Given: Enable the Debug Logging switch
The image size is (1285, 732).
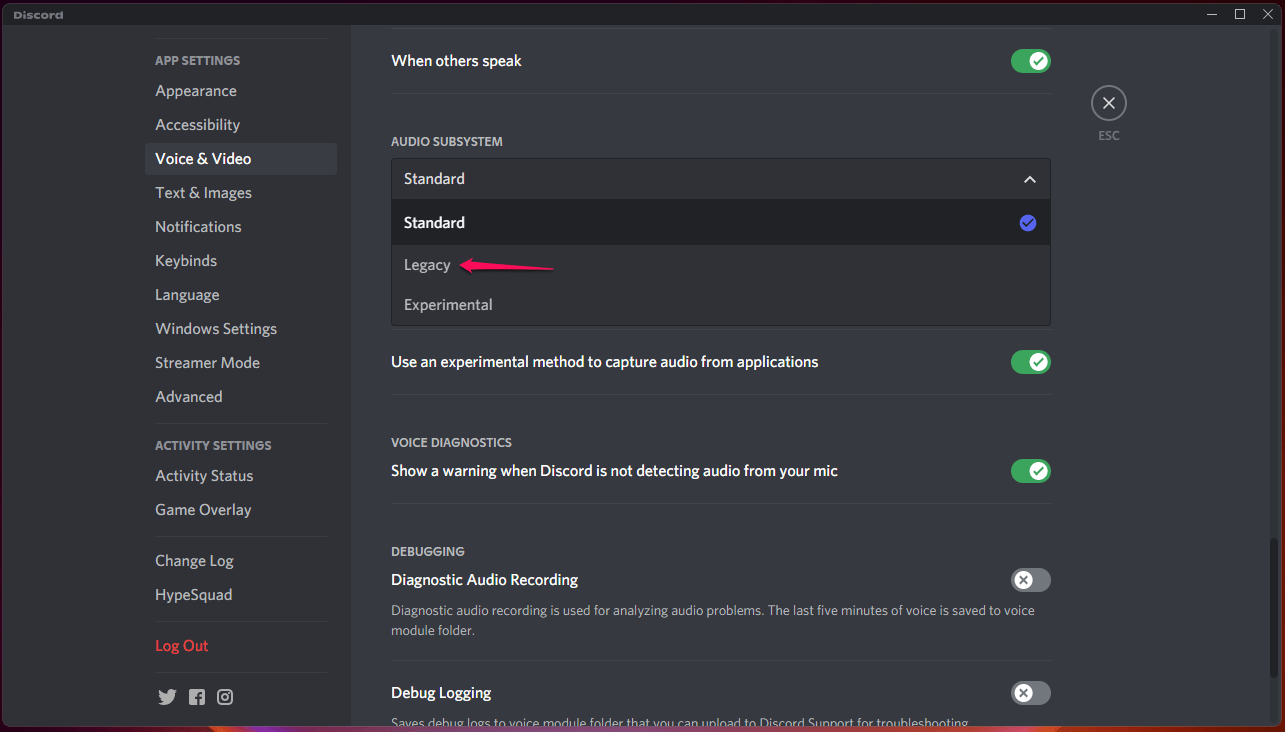Looking at the screenshot, I should coord(1030,693).
